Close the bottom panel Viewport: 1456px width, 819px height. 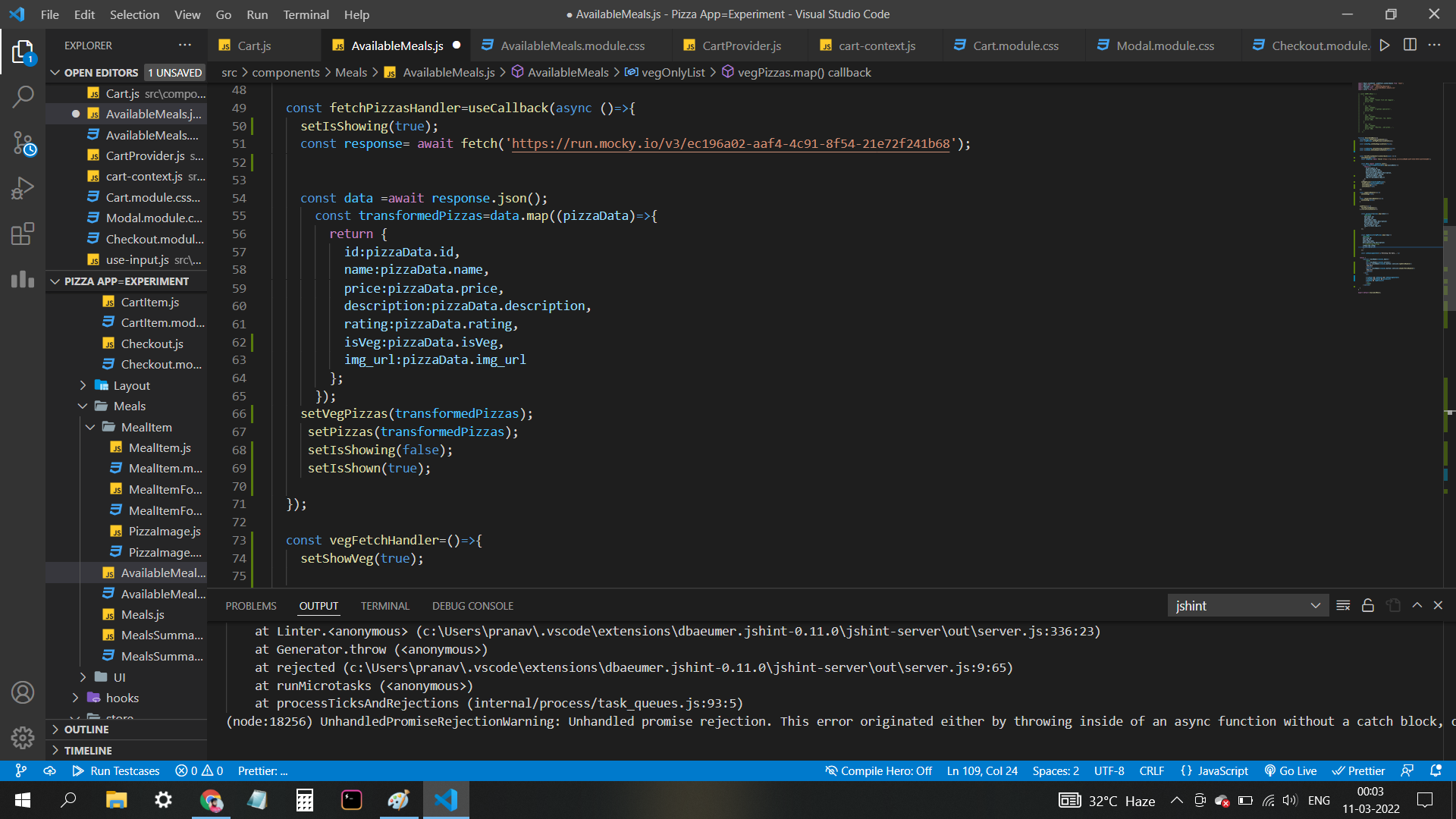click(x=1438, y=605)
